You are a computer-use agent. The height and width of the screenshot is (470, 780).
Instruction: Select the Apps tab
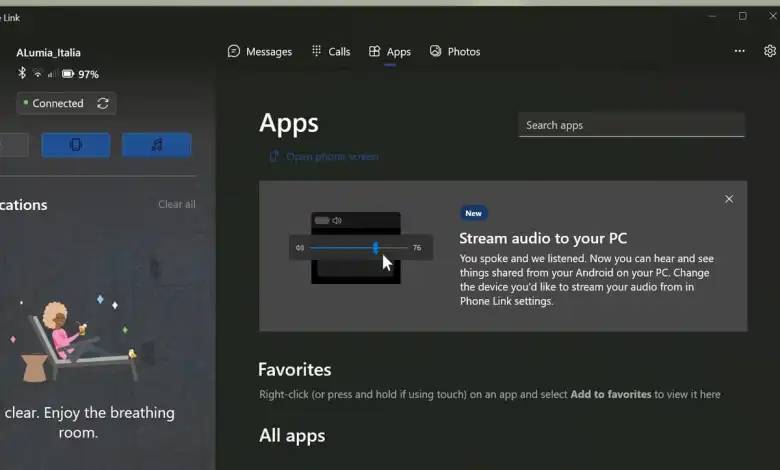[x=390, y=51]
